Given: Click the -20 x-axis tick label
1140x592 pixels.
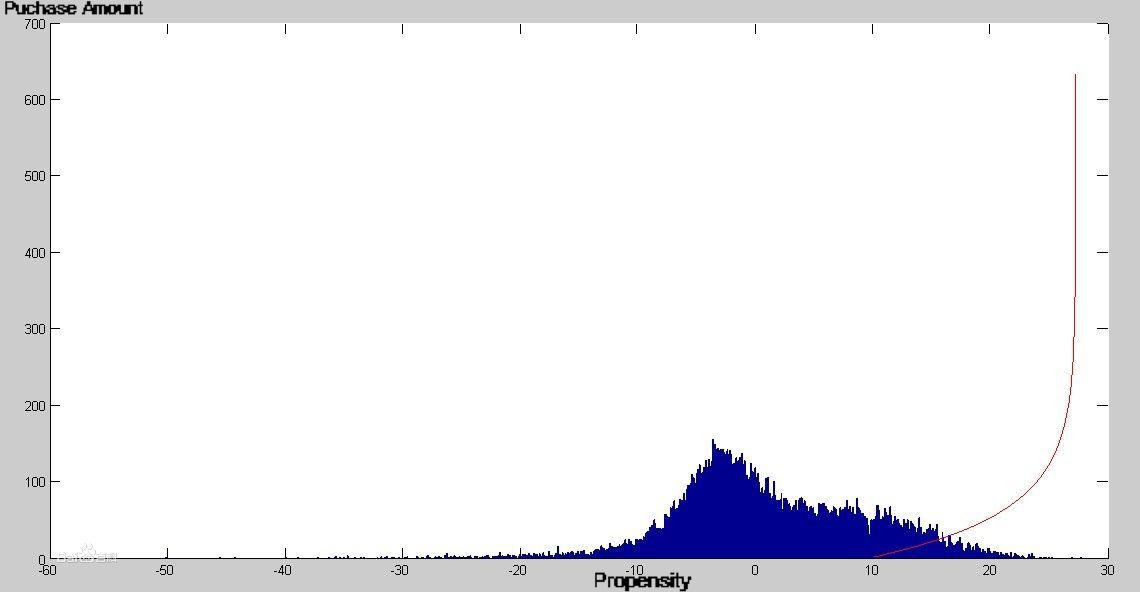Looking at the screenshot, I should click(x=518, y=571).
